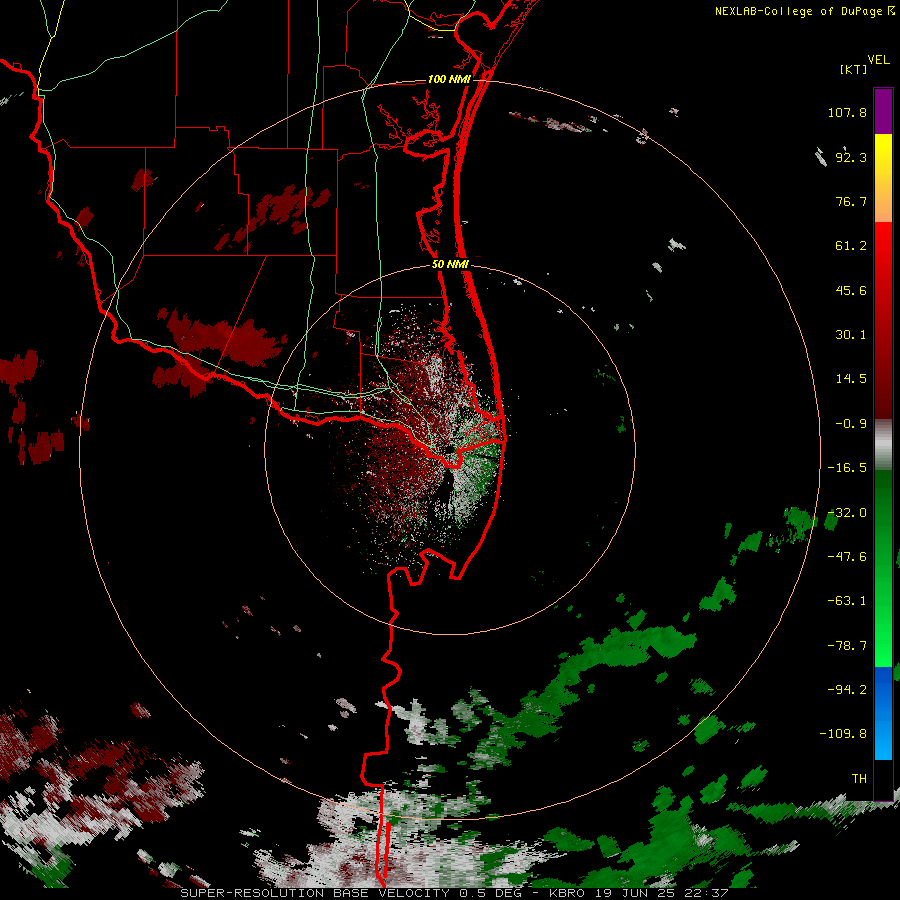Select the -63.1 scale value

847,601
